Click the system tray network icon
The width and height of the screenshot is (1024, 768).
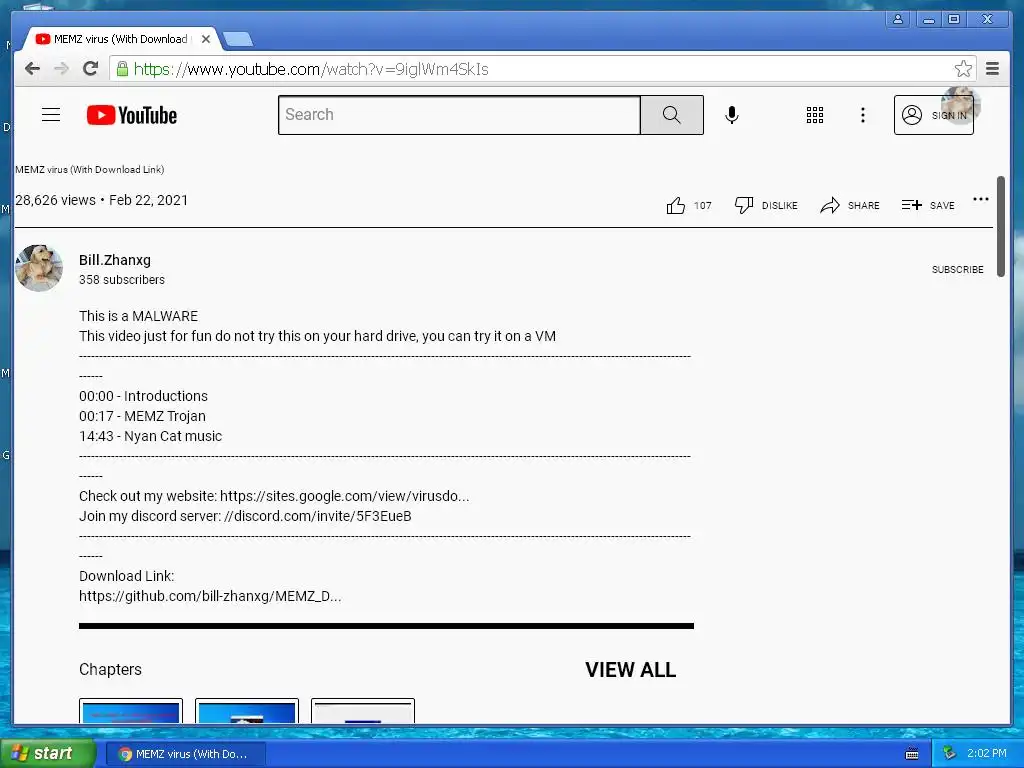(949, 754)
